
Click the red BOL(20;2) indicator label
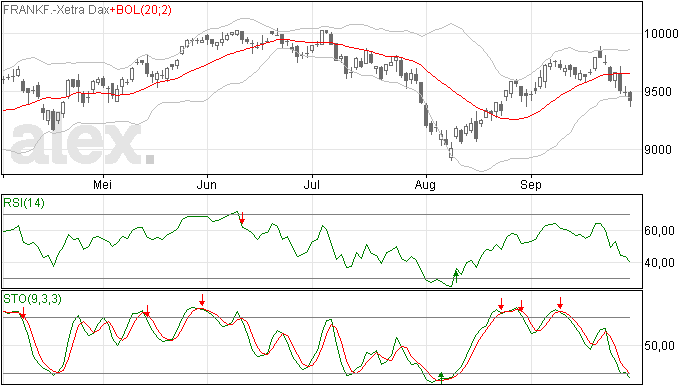(x=140, y=10)
